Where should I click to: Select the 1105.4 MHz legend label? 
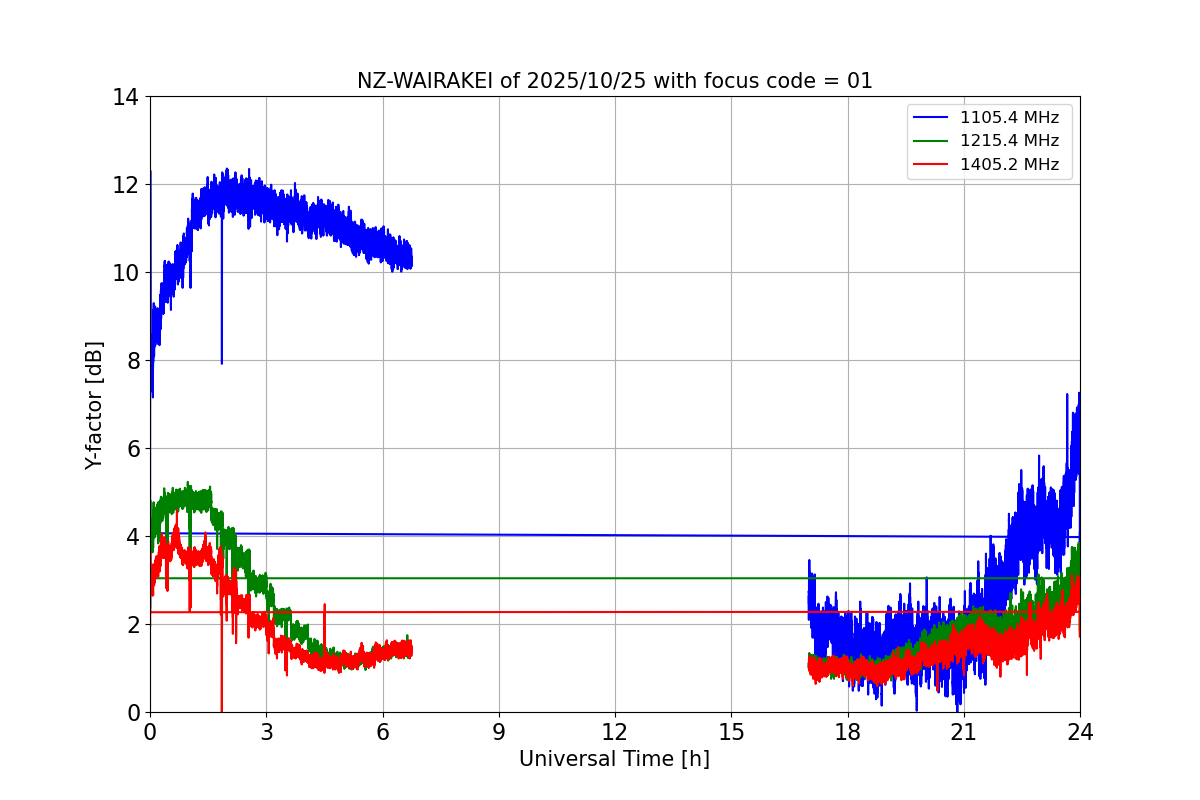coord(1009,118)
